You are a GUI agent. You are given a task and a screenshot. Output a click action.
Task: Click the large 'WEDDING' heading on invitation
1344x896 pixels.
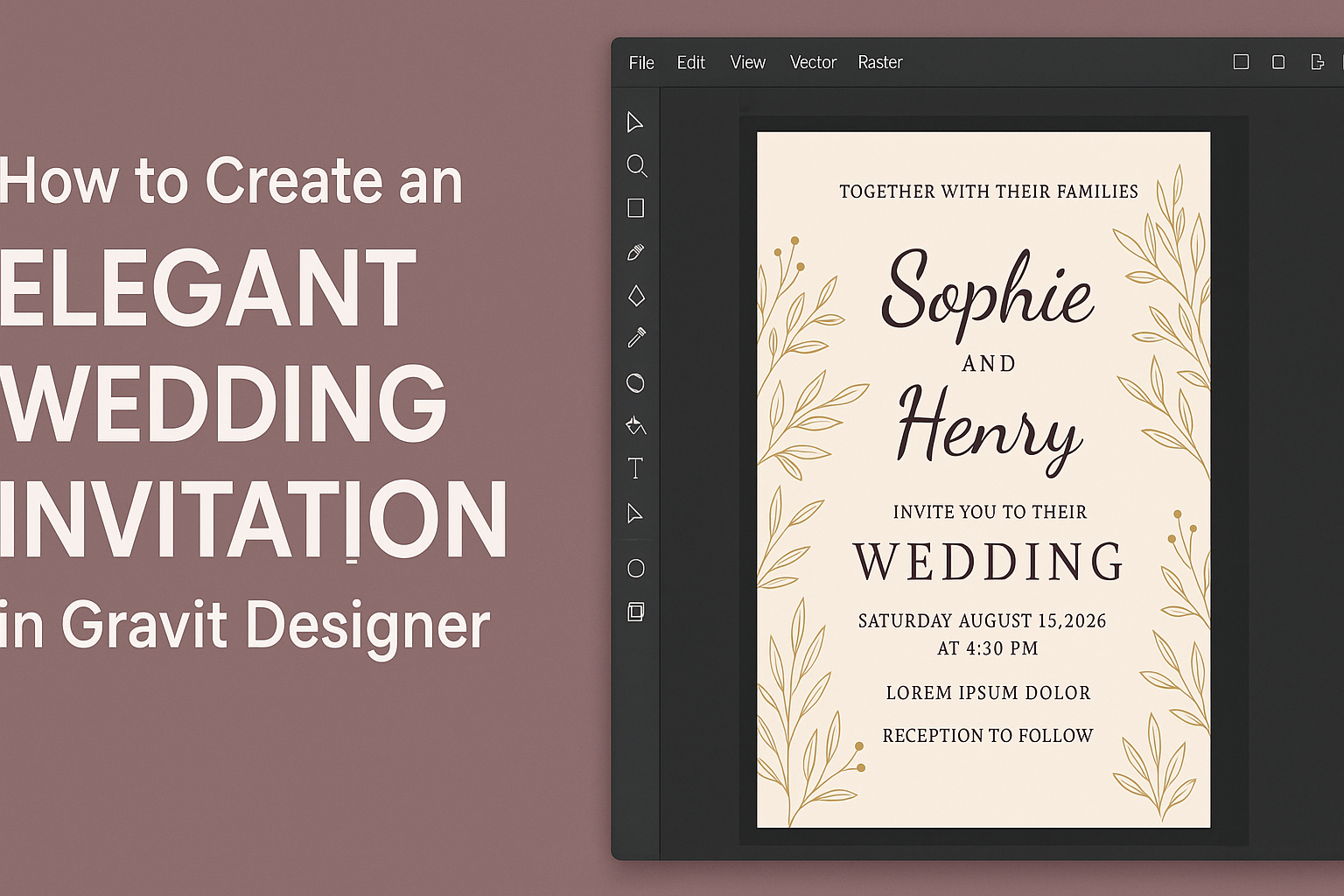point(989,562)
